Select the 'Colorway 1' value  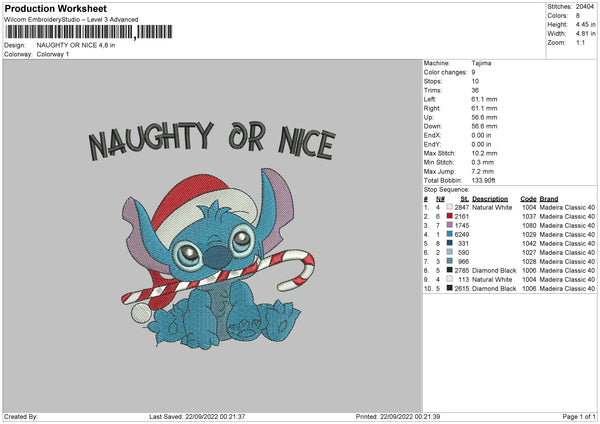53,54
